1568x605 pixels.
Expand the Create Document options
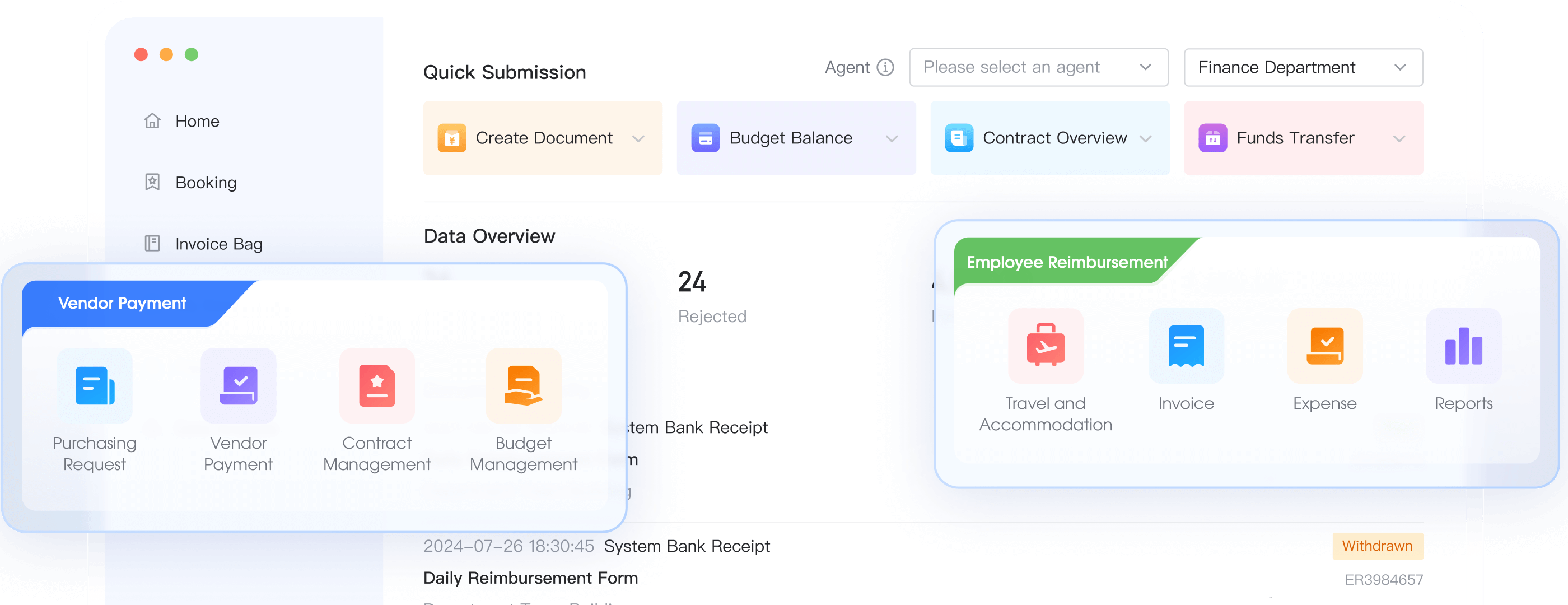(638, 138)
